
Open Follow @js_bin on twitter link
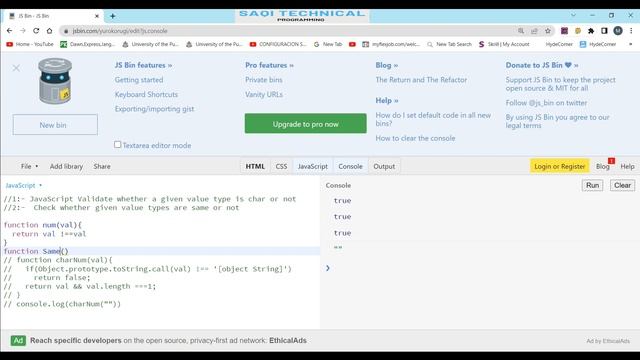[x=546, y=103]
